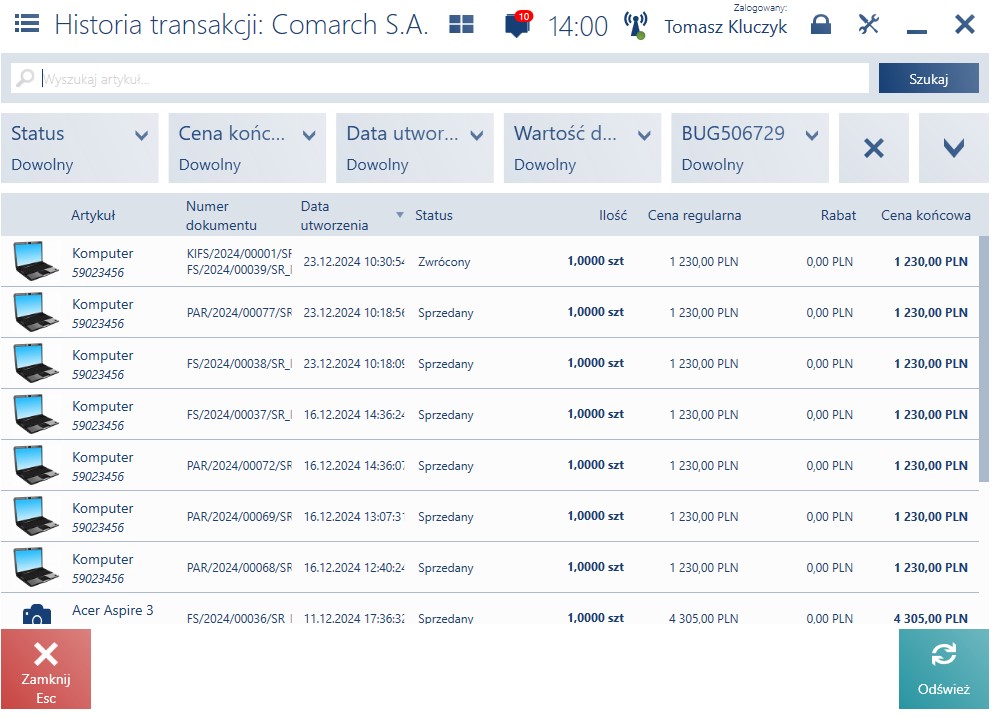Select document PAR/2024/00077/SR
Image resolution: width=994 pixels, height=718 pixels.
239,312
